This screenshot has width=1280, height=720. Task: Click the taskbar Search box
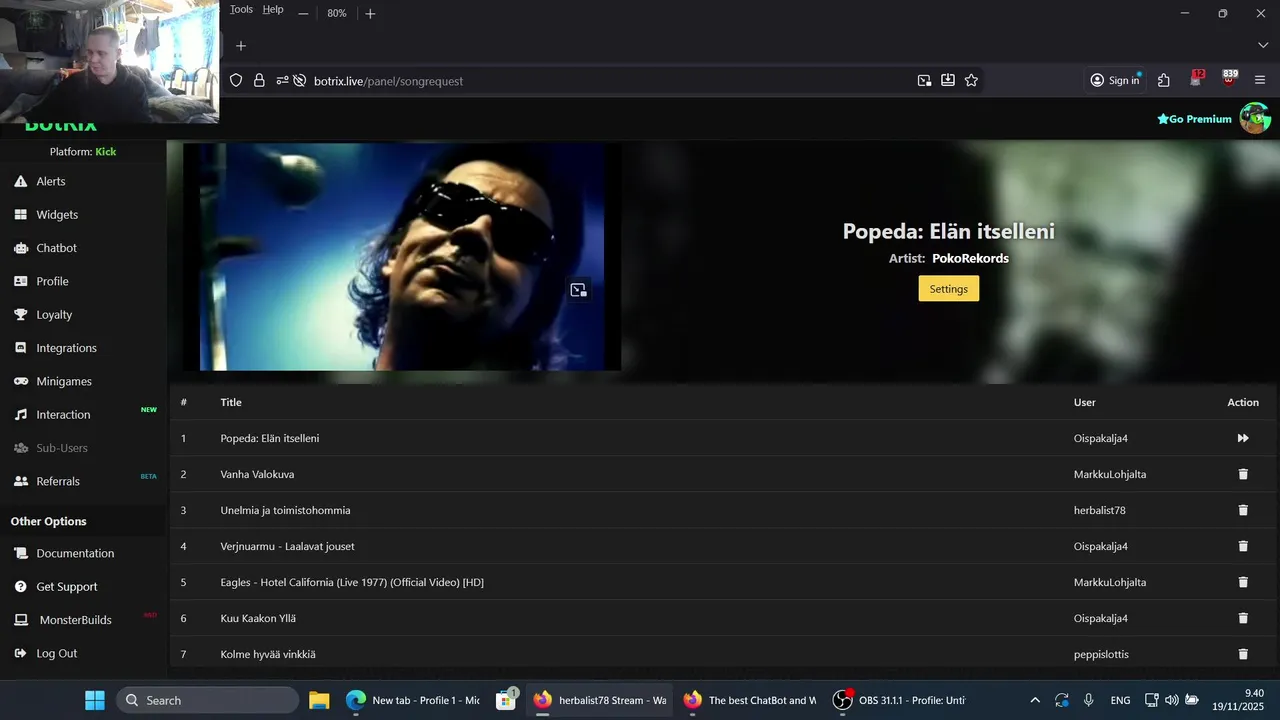[207, 700]
